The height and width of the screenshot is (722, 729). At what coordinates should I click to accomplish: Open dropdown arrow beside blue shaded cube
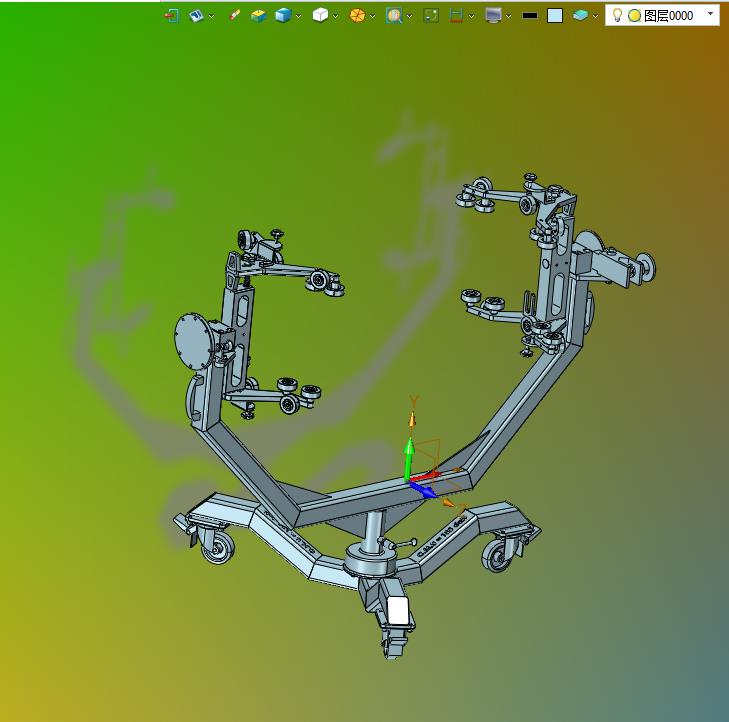[x=298, y=16]
